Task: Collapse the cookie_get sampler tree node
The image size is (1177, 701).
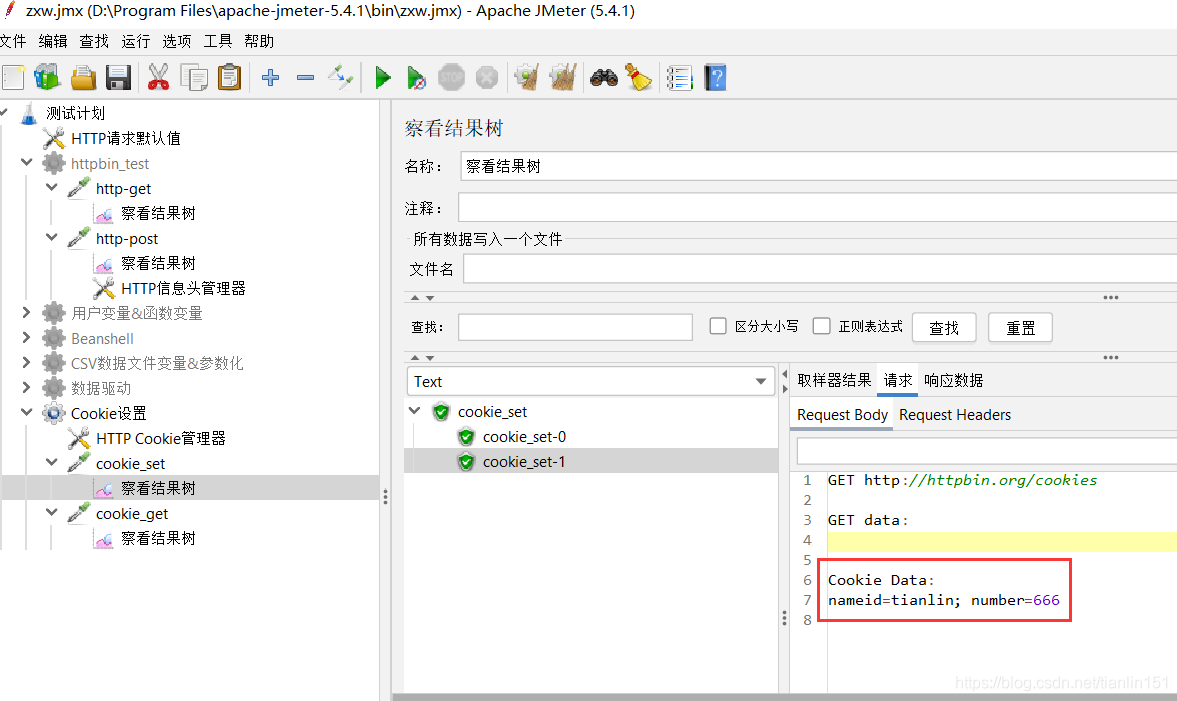Action: point(52,513)
